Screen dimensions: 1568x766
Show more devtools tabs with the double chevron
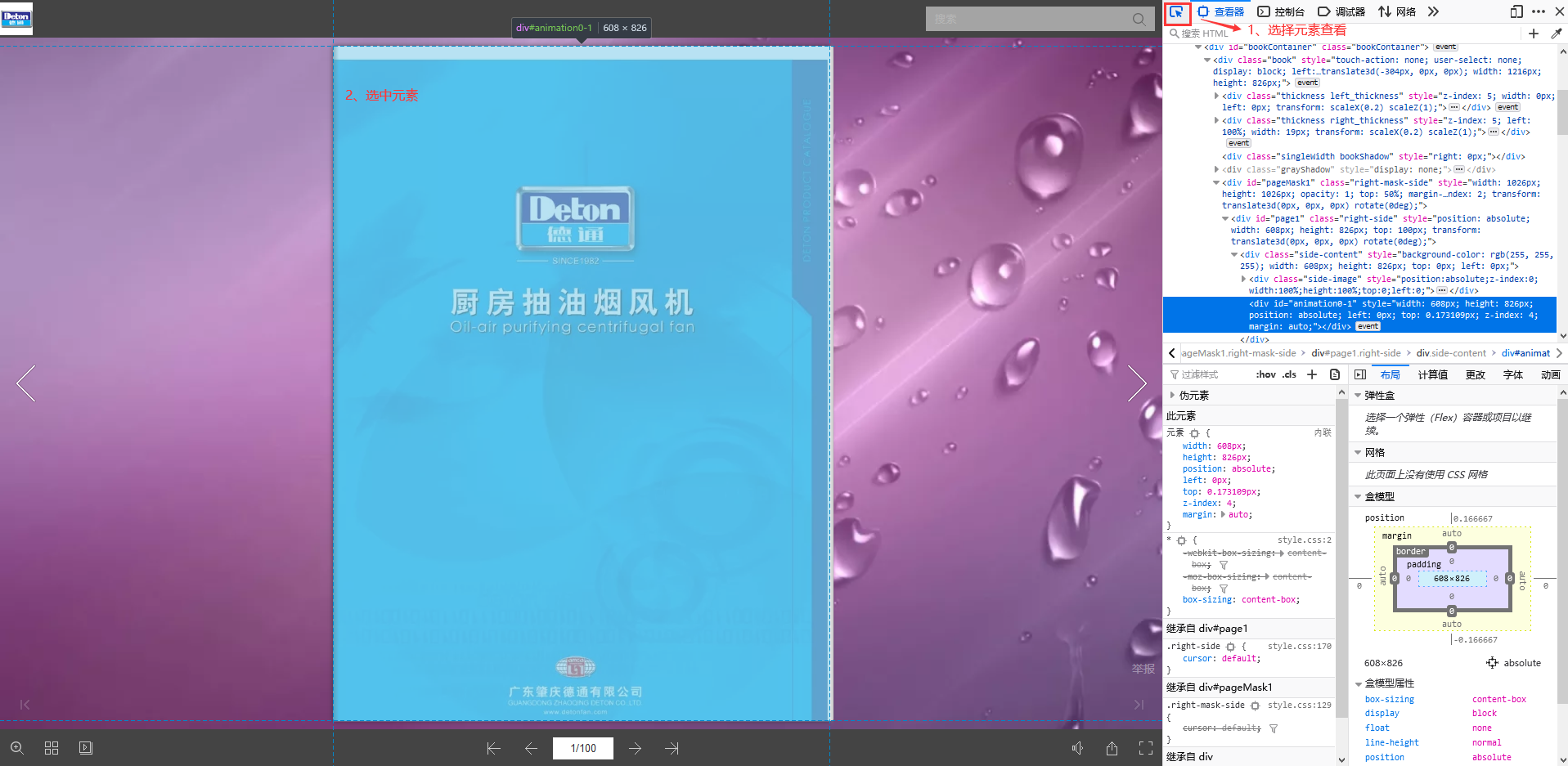(1433, 11)
